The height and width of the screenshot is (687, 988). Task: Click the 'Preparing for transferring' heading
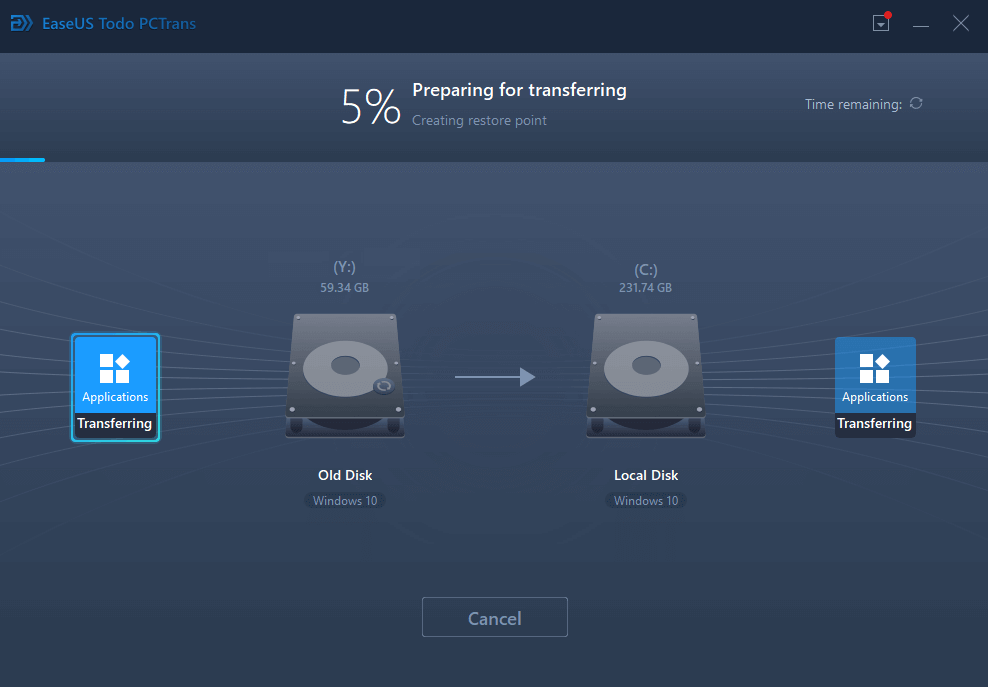tap(519, 90)
